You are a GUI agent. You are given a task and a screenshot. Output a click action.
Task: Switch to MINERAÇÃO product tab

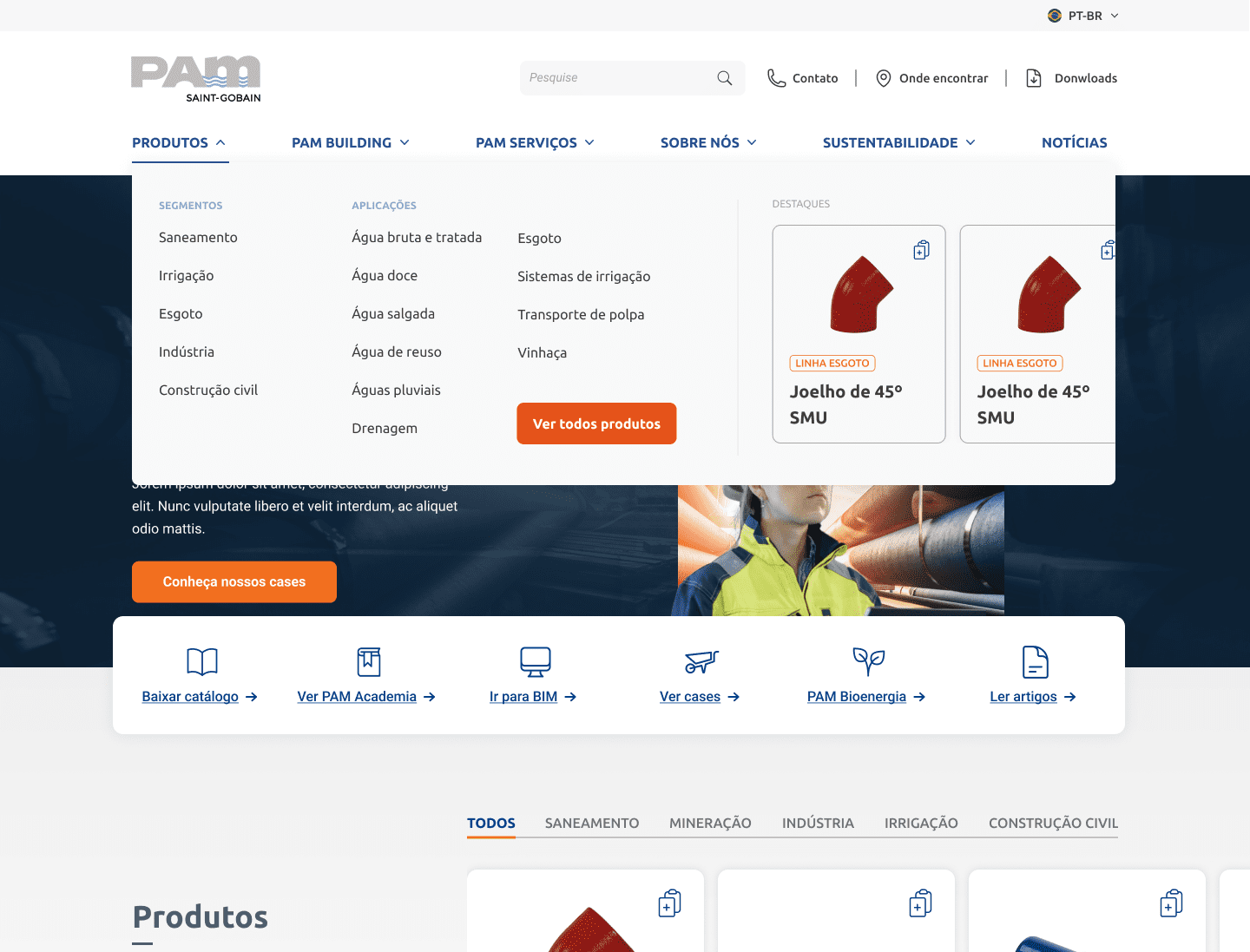point(710,823)
